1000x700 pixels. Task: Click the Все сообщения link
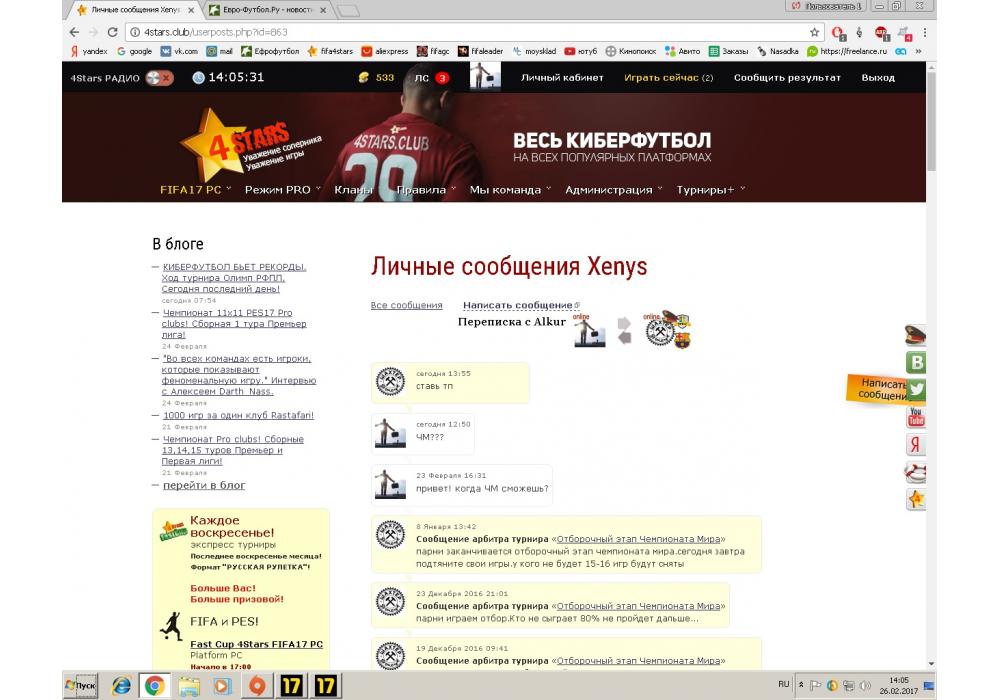click(406, 306)
